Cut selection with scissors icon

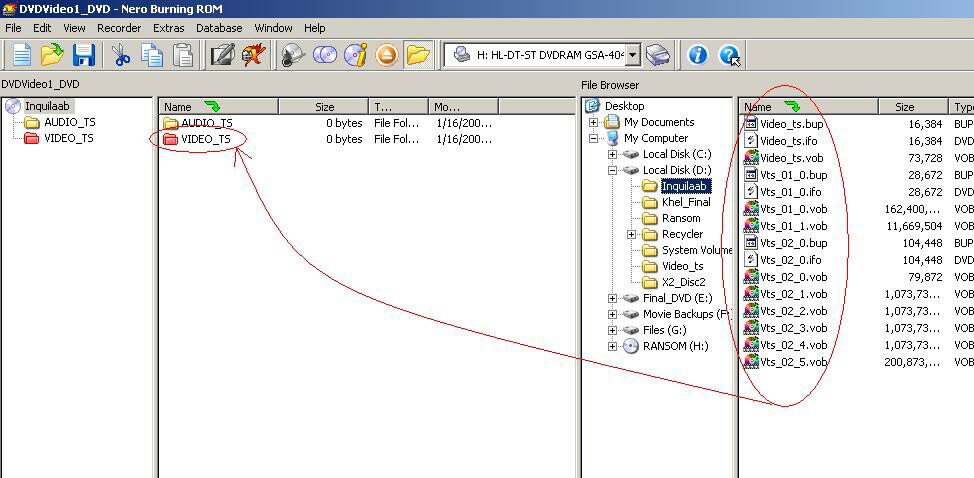(121, 55)
